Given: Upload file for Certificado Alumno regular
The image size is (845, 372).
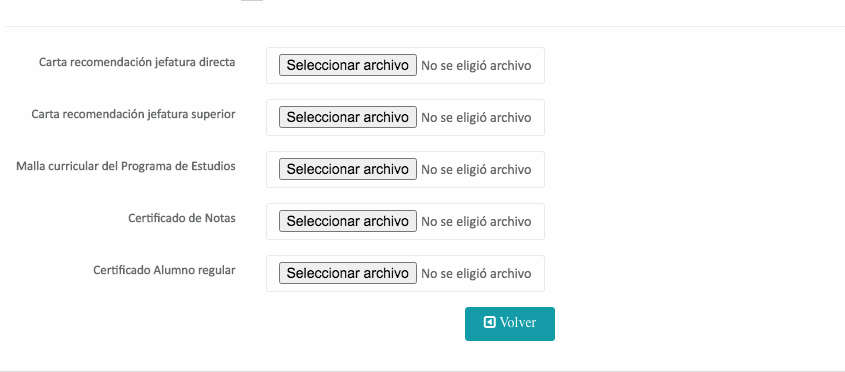Looking at the screenshot, I should point(348,273).
